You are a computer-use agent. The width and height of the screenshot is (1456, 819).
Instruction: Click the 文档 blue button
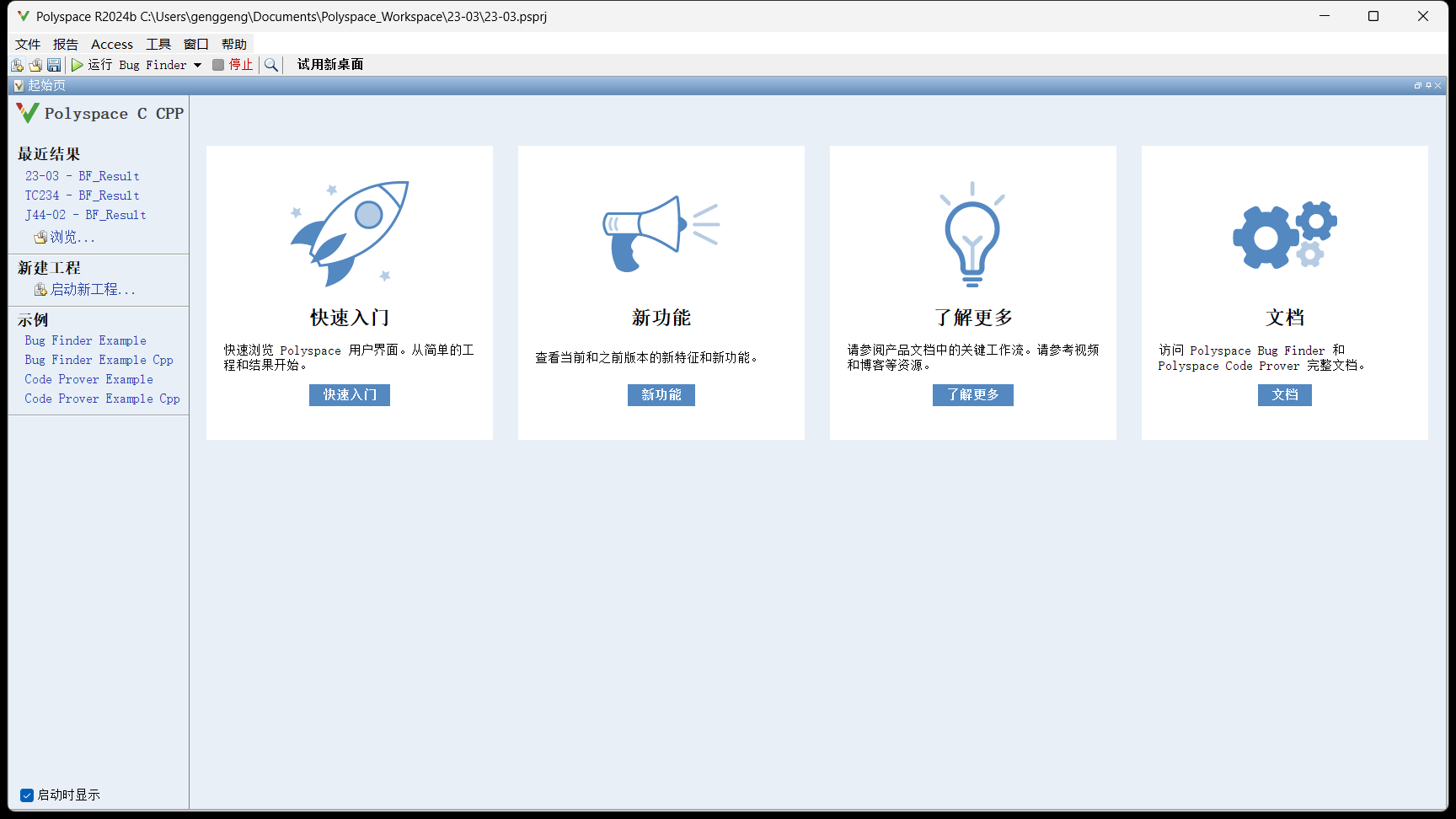point(1285,395)
